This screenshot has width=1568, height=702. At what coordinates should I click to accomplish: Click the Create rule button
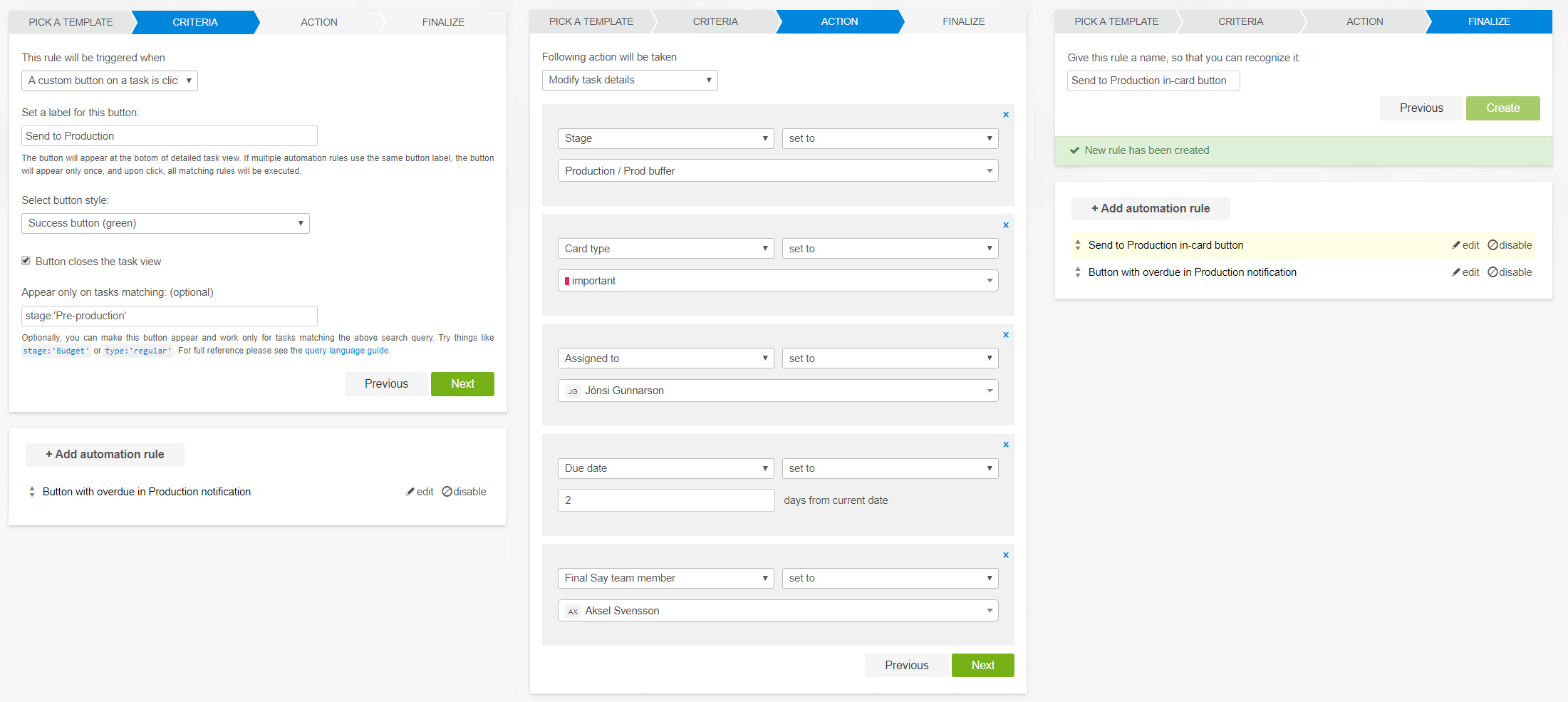point(1502,108)
